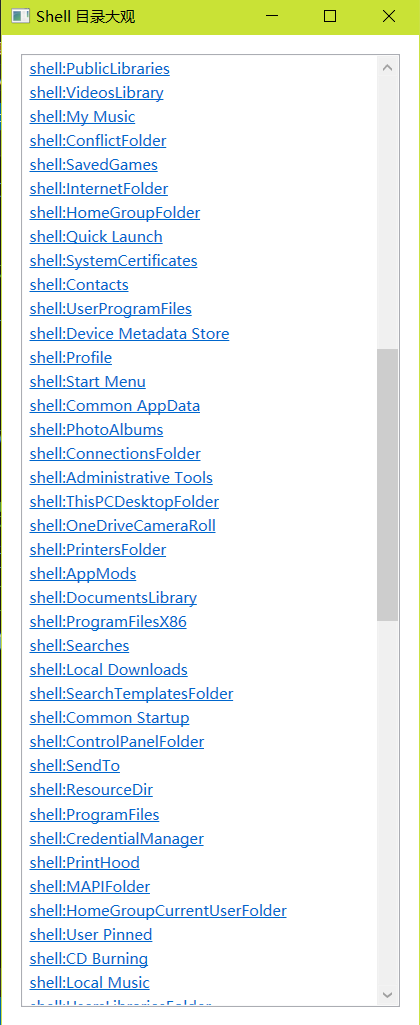This screenshot has height=1025, width=420.
Task: Open shell:ControlPanelFolder link
Action: tap(117, 742)
